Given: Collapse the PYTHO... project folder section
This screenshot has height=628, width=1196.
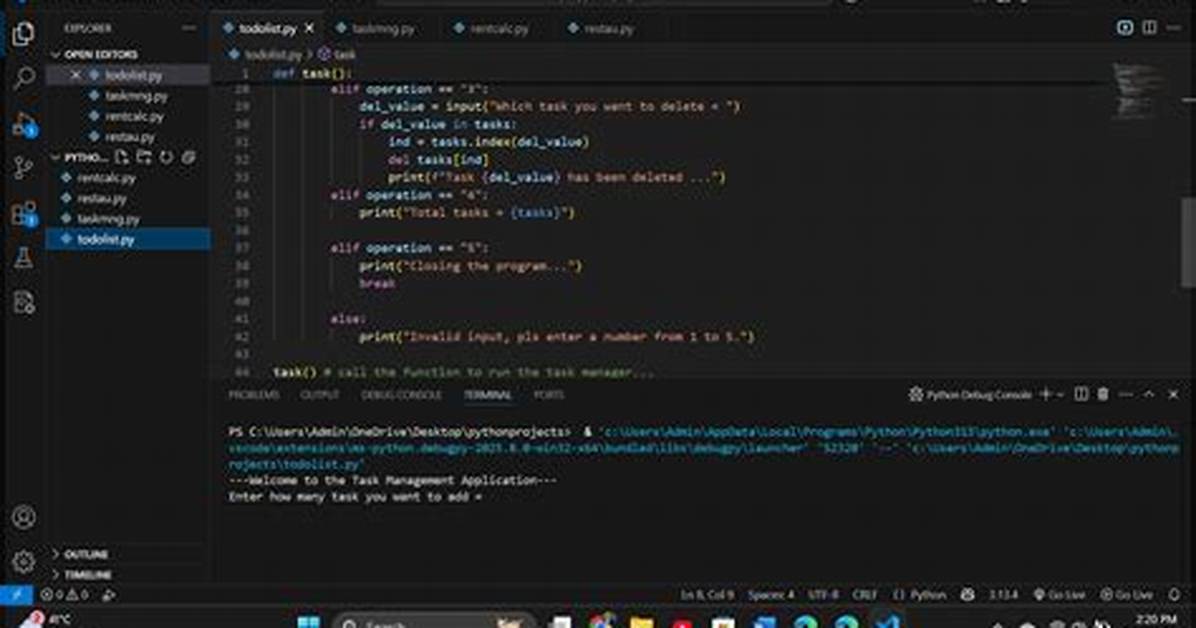Looking at the screenshot, I should 80,157.
